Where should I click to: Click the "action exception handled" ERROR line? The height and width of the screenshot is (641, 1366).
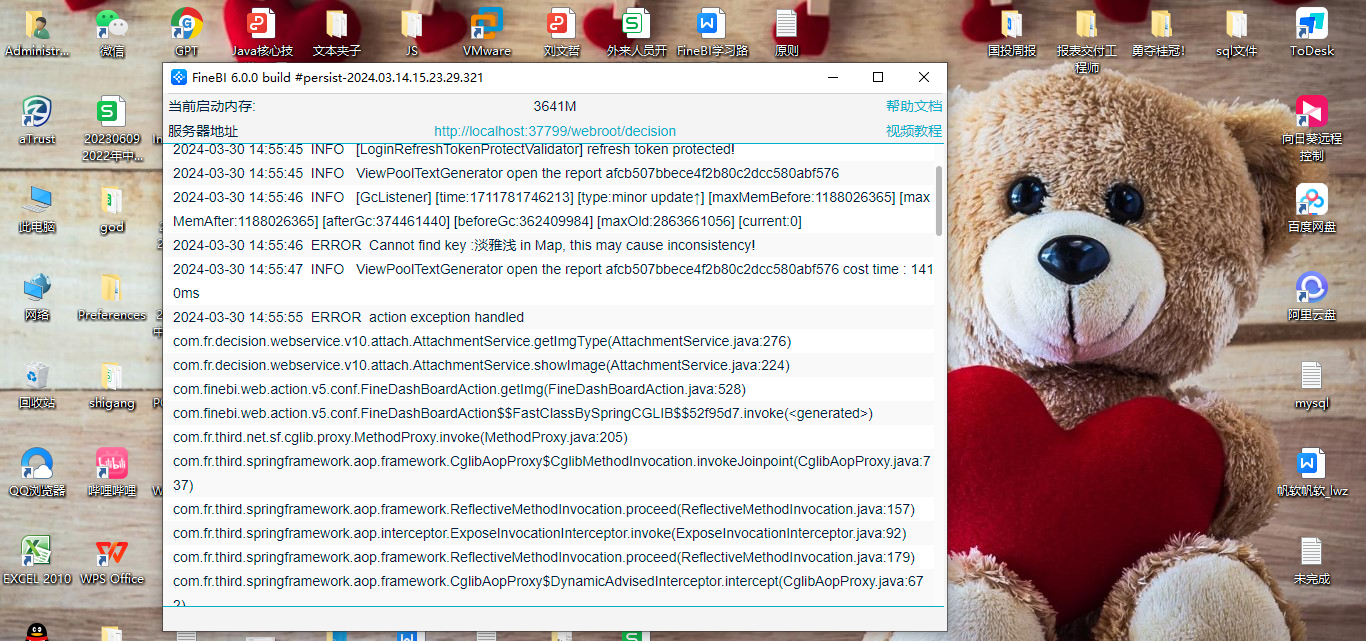point(348,317)
